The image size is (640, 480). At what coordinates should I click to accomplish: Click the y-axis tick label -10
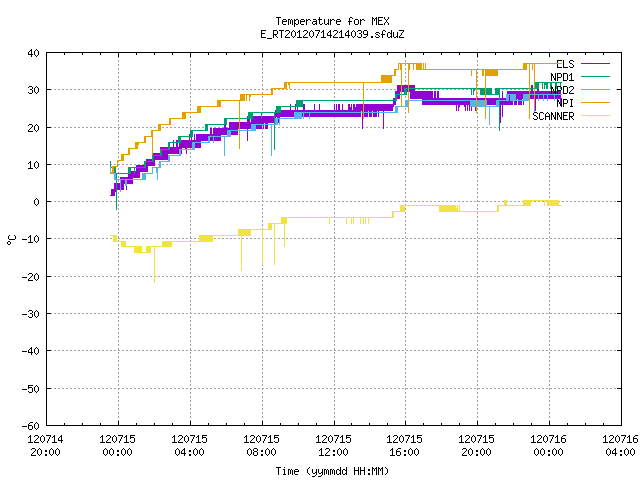(x=31, y=239)
